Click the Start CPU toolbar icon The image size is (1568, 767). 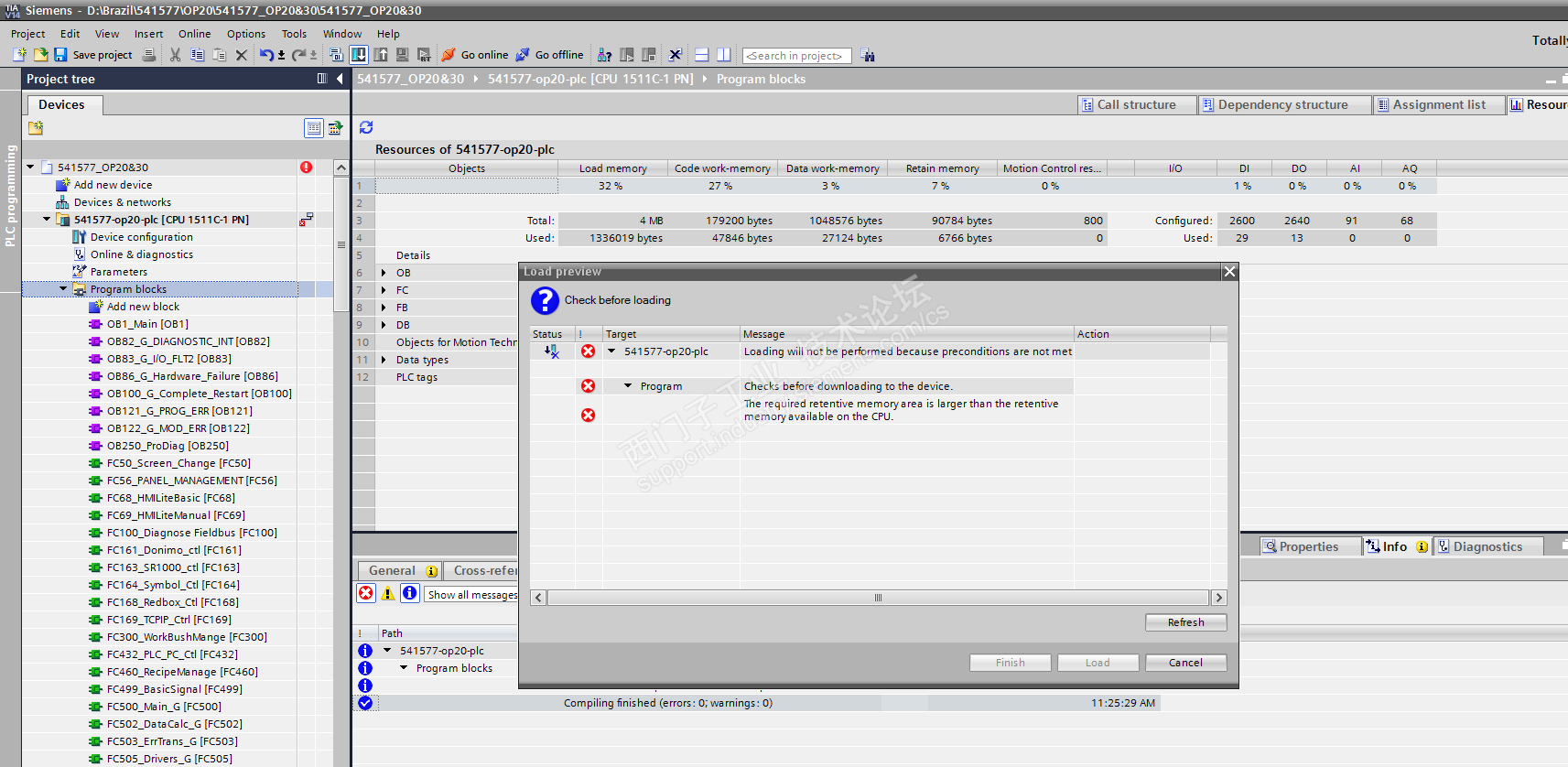[x=627, y=55]
